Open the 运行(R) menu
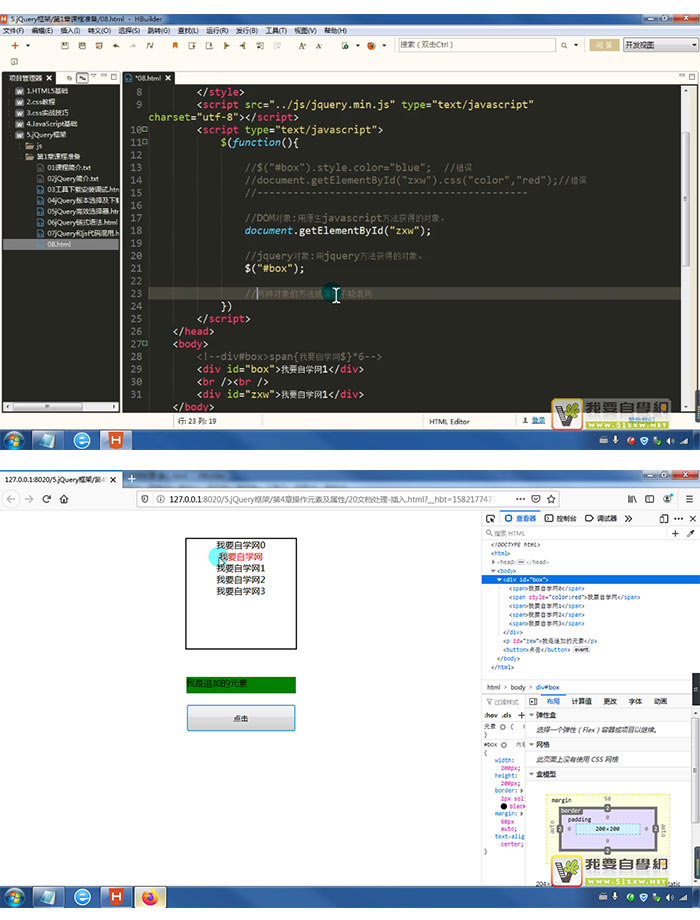The height and width of the screenshot is (920, 700). (217, 31)
